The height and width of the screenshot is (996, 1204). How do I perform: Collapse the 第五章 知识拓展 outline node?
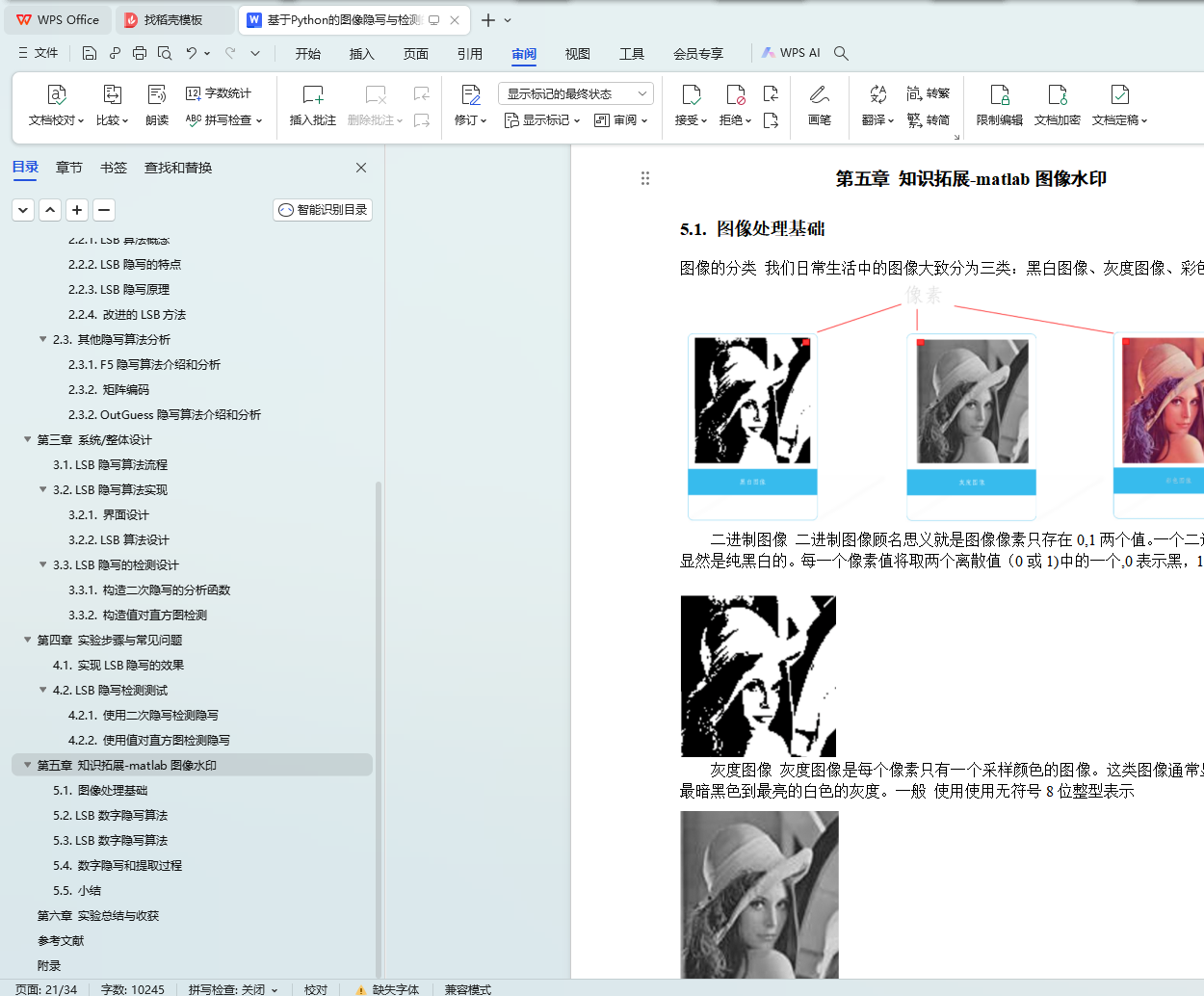[x=27, y=765]
